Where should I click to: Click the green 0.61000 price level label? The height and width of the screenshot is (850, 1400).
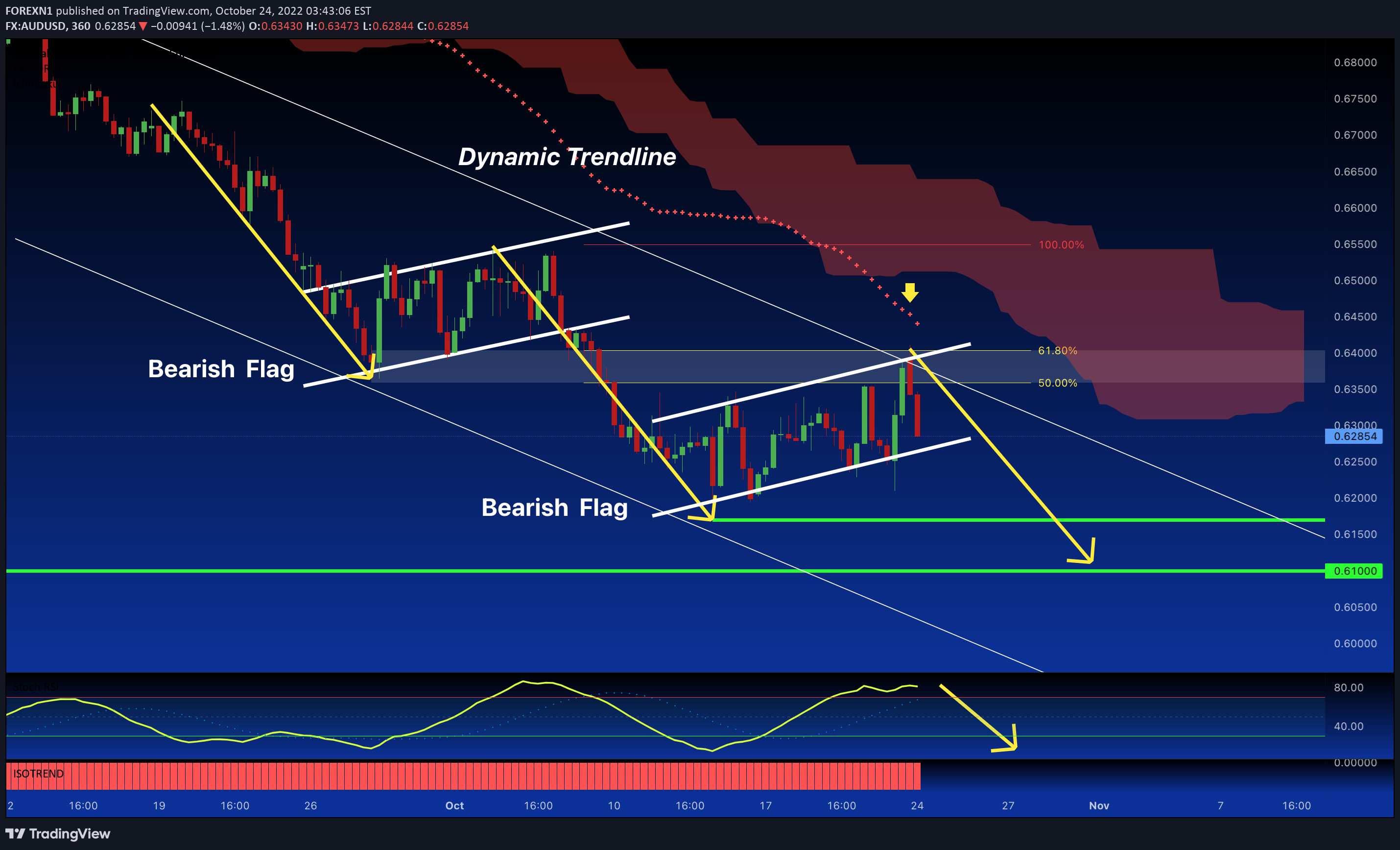[x=1354, y=571]
